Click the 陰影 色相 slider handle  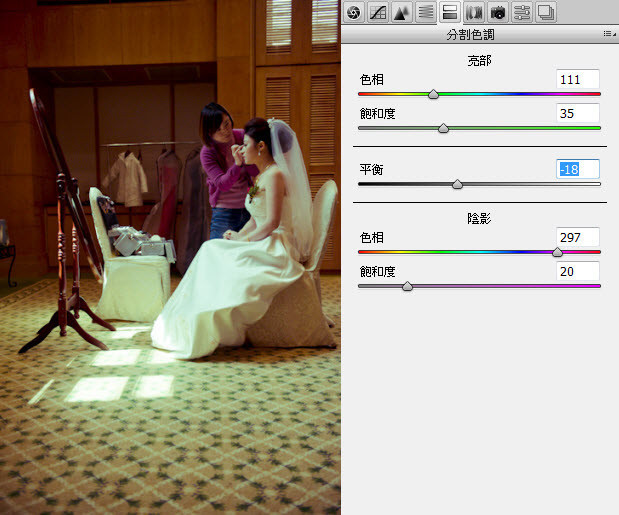click(x=557, y=252)
